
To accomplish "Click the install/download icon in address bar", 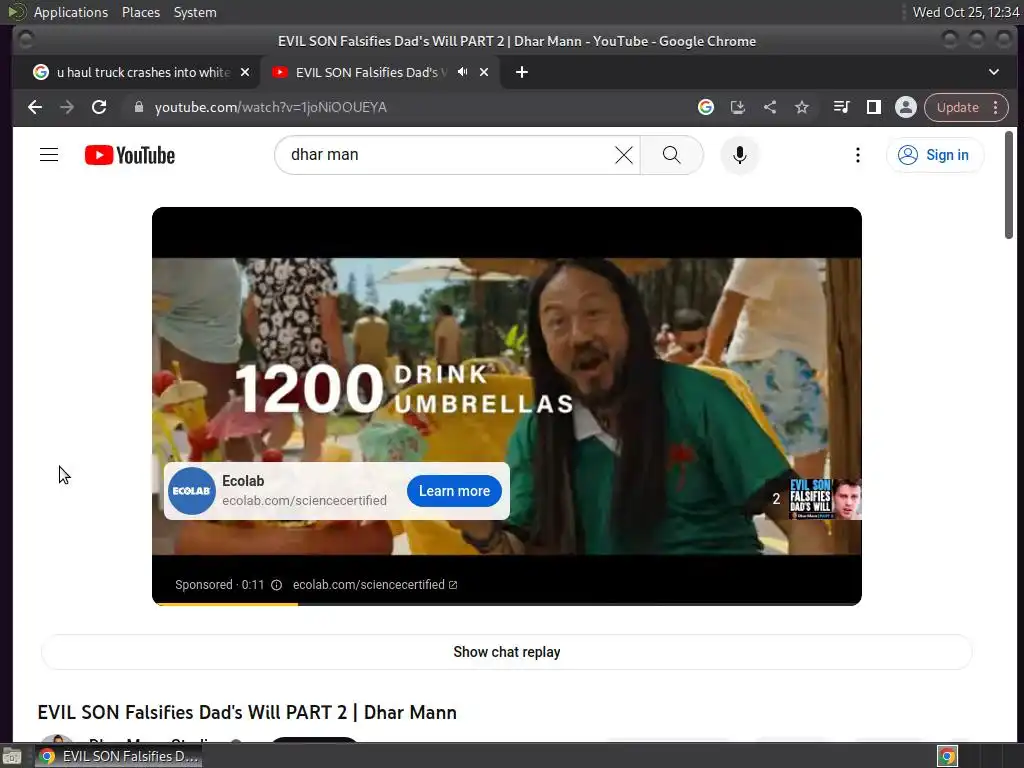I will pos(737,107).
